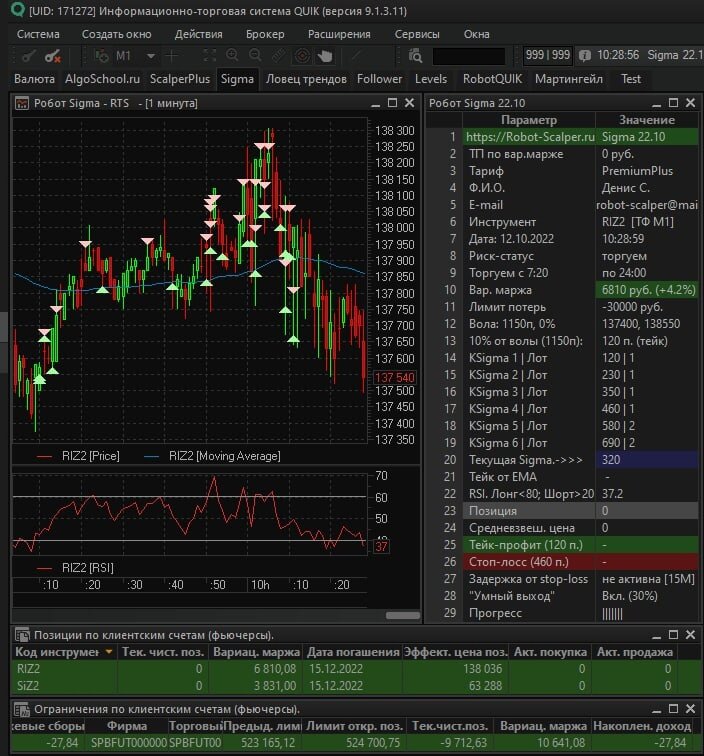Open the Система menu
The image size is (704, 756).
tap(38, 34)
